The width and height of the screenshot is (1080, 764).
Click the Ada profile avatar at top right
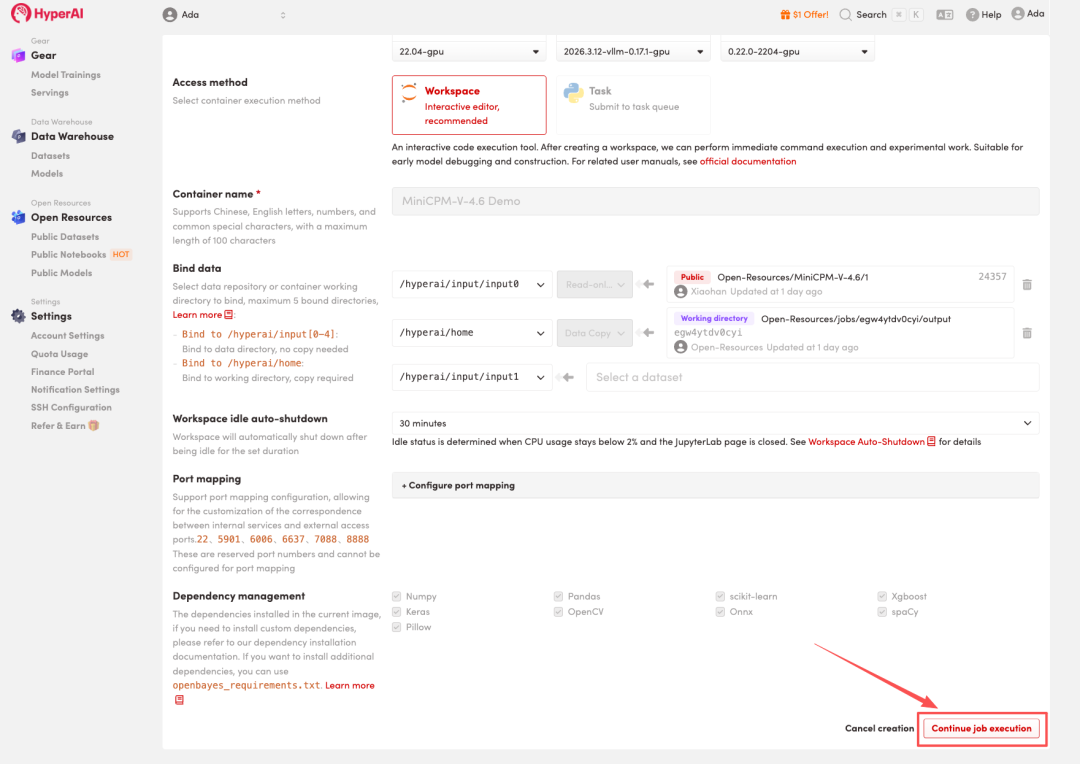click(1018, 14)
